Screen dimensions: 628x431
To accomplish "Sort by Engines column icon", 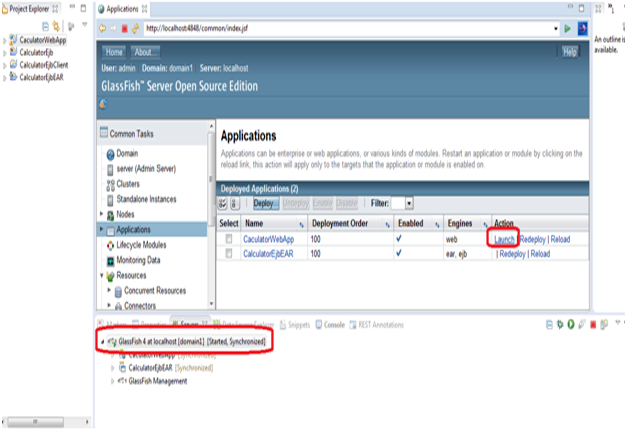I will [485, 225].
